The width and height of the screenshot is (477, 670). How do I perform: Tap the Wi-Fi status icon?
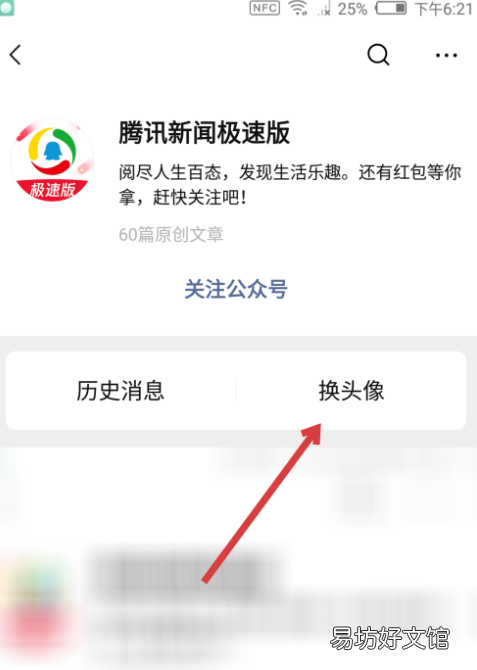click(298, 8)
